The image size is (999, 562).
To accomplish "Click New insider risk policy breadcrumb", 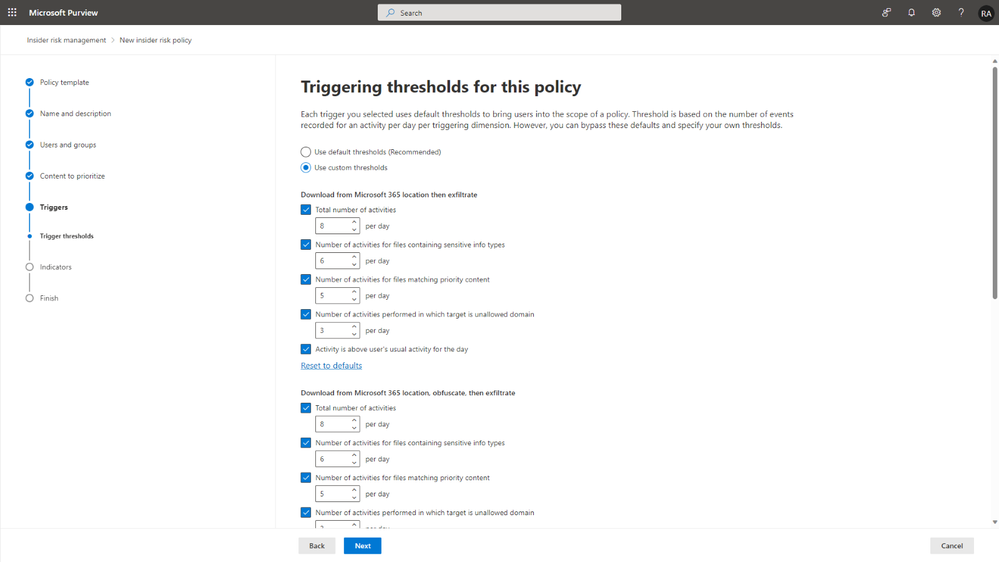I will [x=155, y=40].
